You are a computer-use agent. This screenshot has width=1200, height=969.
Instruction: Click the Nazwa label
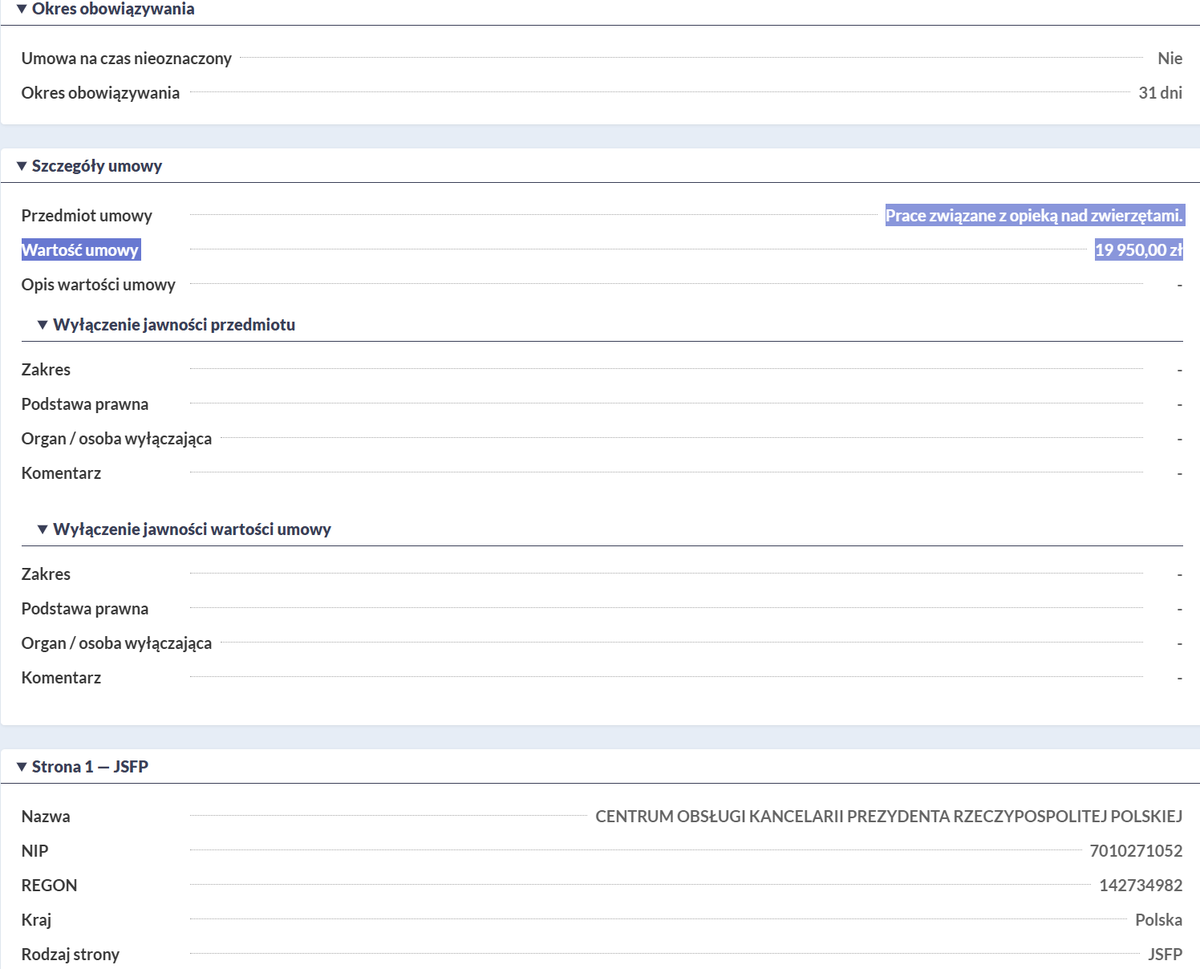pos(46,816)
